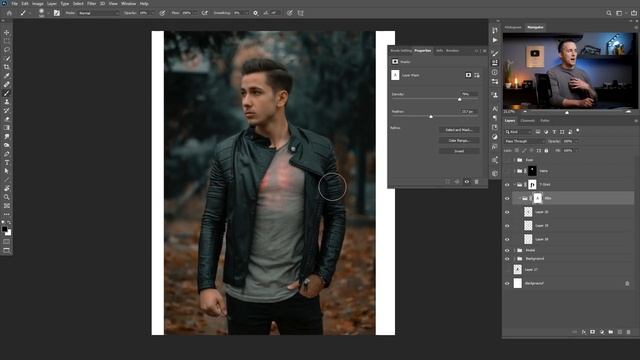Toggle visibility of Layer 29

click(507, 226)
